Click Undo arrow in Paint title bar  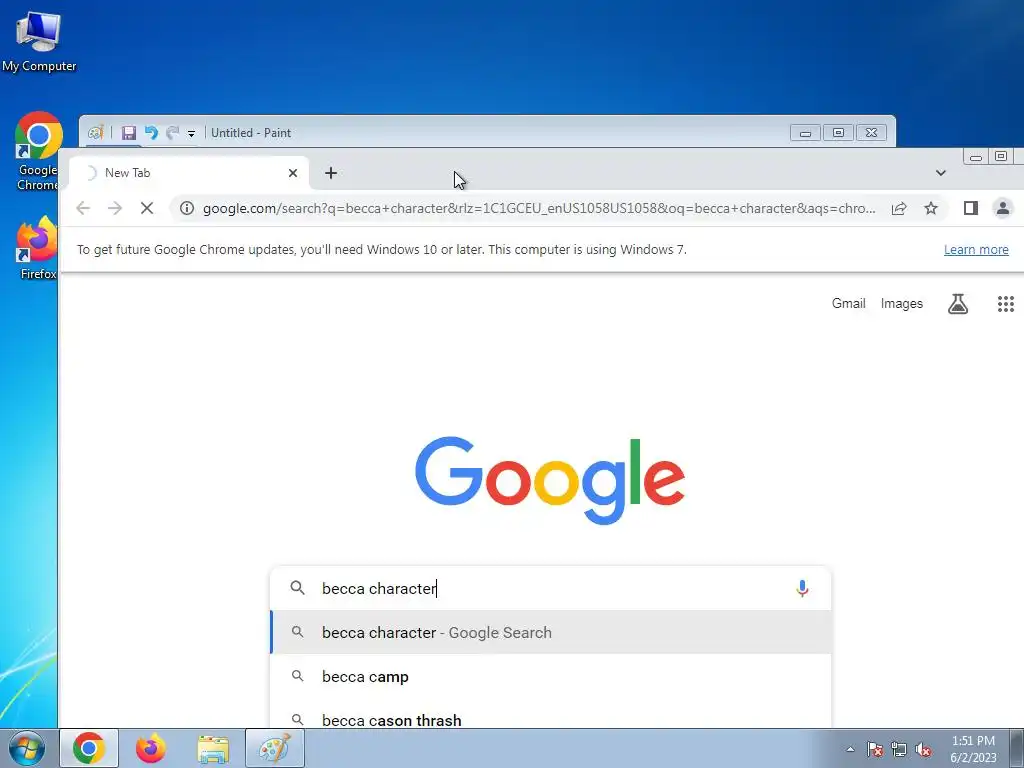(x=151, y=133)
